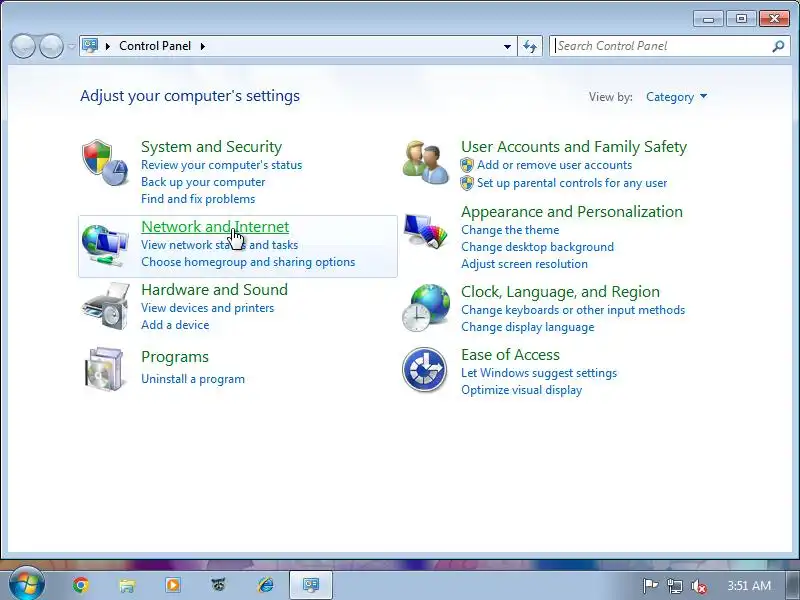Click Change keyboards or other input methods
This screenshot has height=600, width=800.
tap(573, 310)
